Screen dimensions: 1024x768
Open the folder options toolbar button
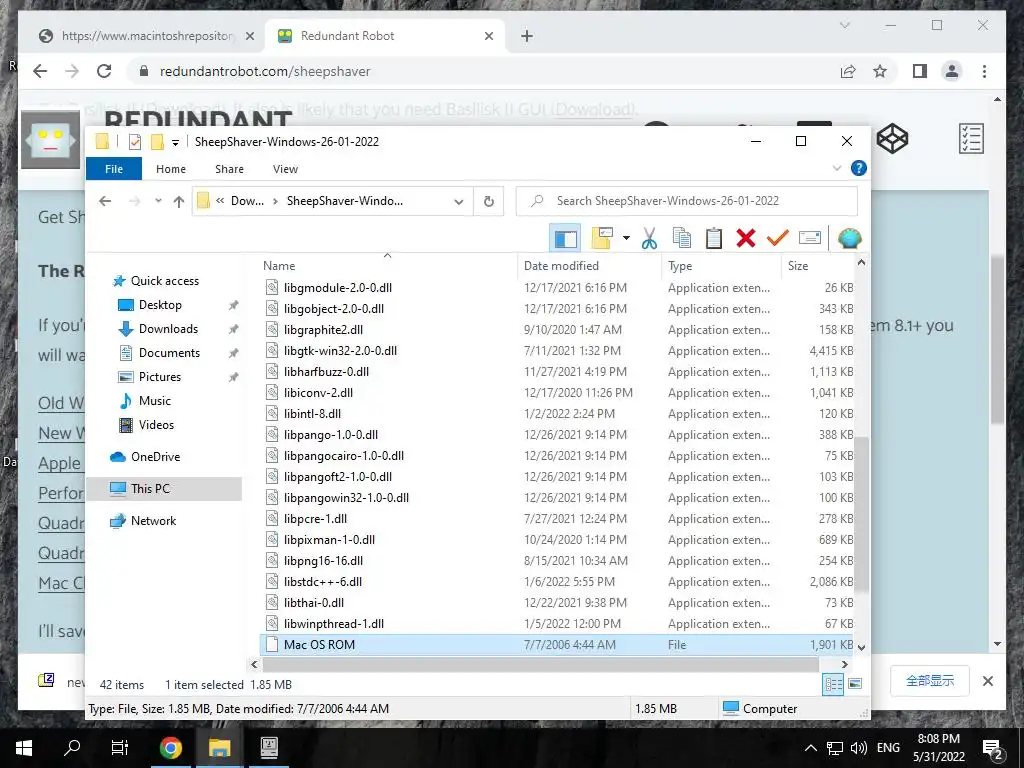click(x=601, y=238)
